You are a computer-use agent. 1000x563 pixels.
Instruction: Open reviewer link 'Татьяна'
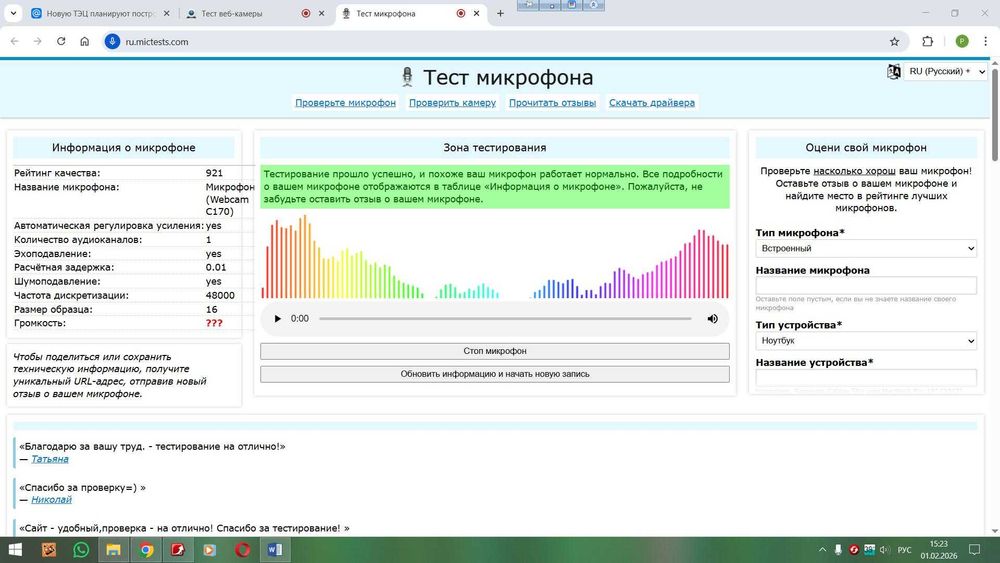[x=50, y=459]
